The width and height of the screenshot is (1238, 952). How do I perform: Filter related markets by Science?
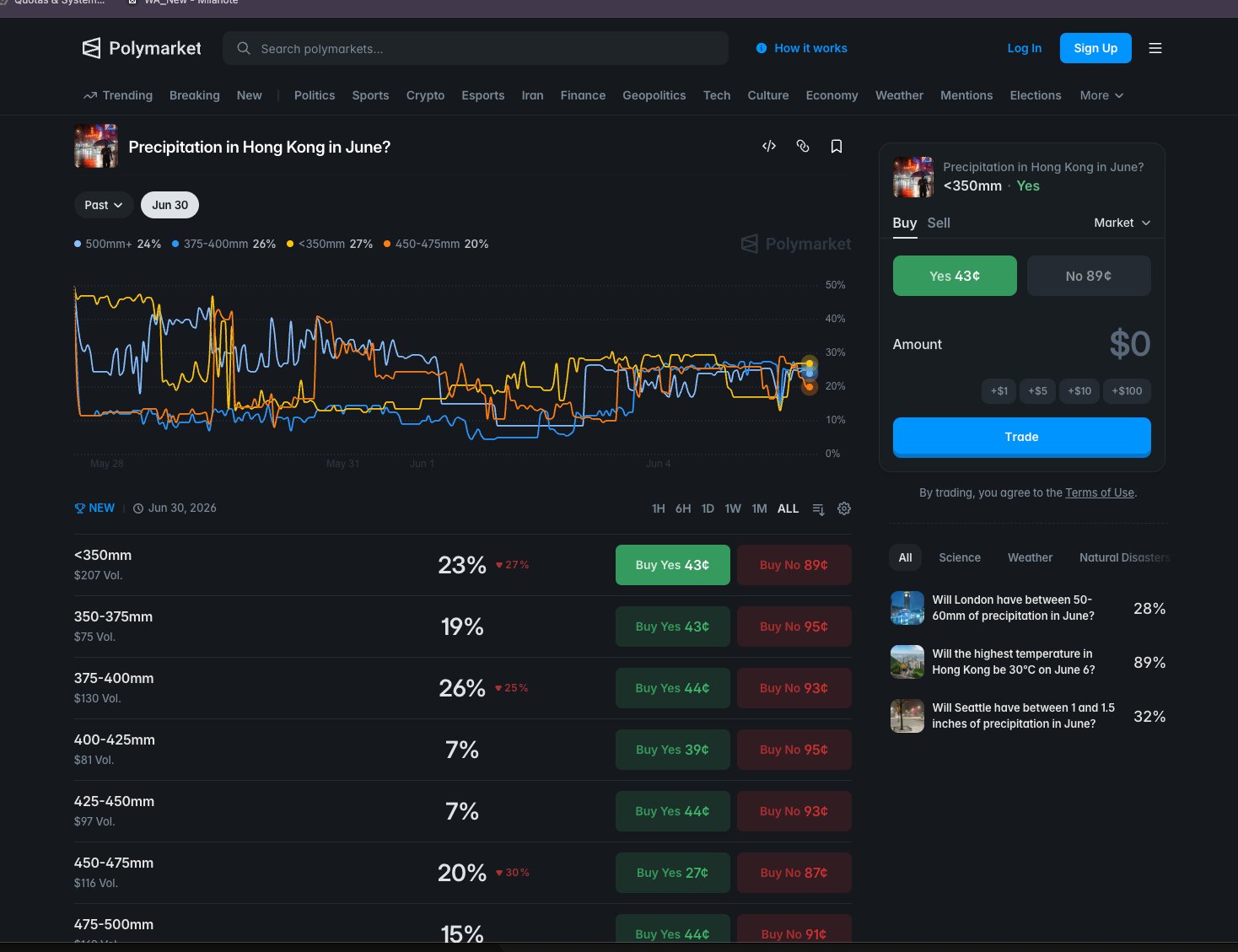[960, 557]
